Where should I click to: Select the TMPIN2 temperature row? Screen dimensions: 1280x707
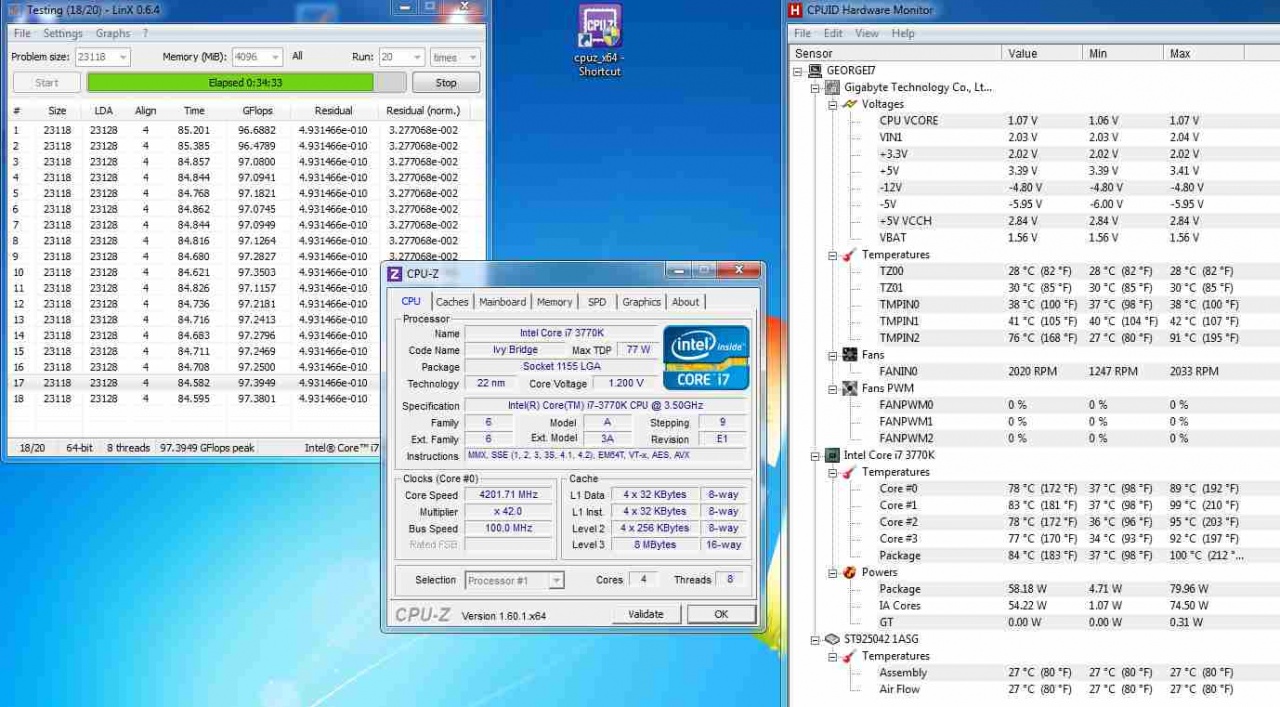[1036, 338]
